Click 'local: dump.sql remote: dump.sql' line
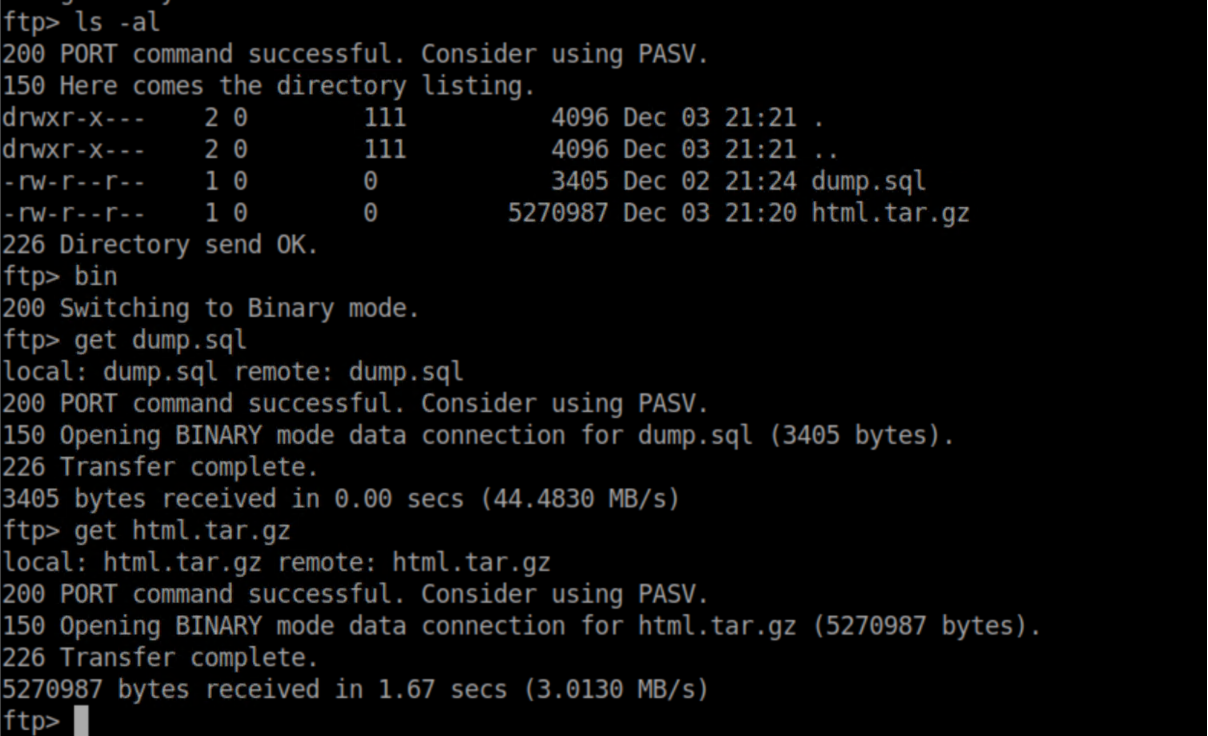 pyautogui.click(x=233, y=372)
